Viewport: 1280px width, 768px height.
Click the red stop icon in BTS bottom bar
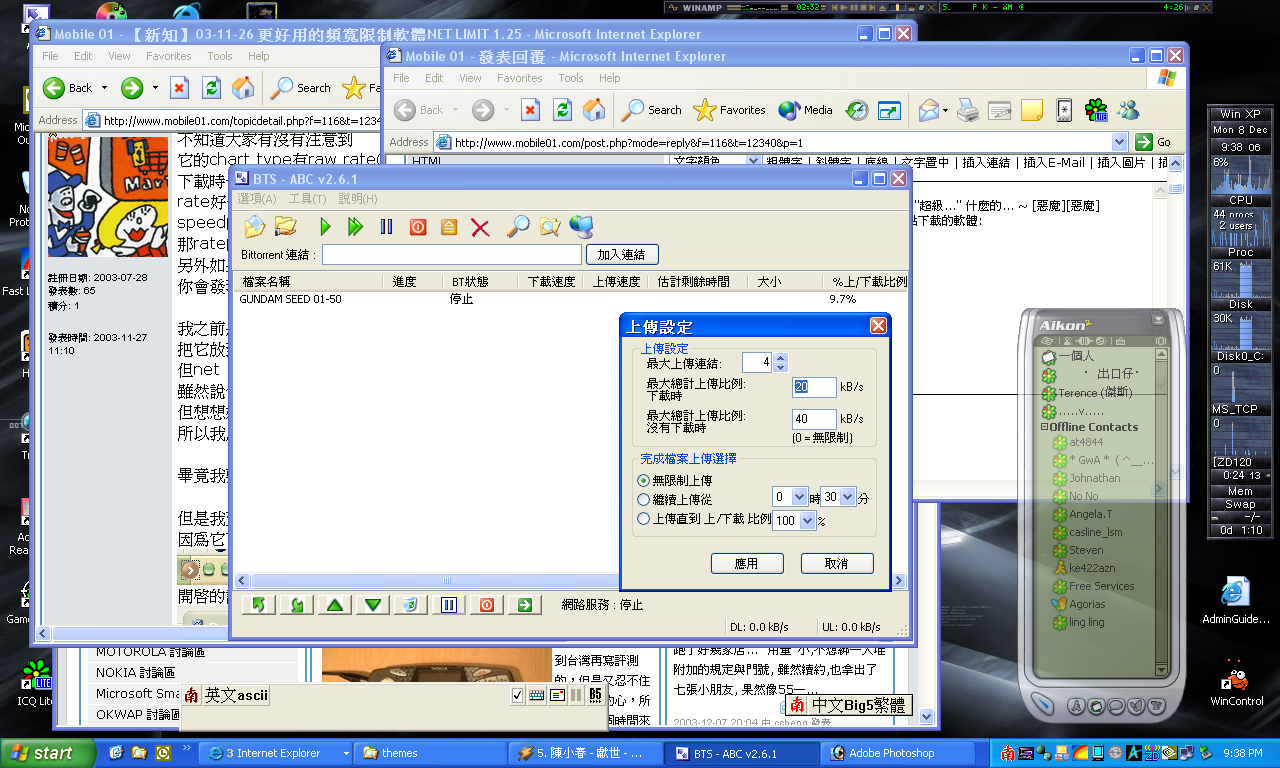(486, 604)
